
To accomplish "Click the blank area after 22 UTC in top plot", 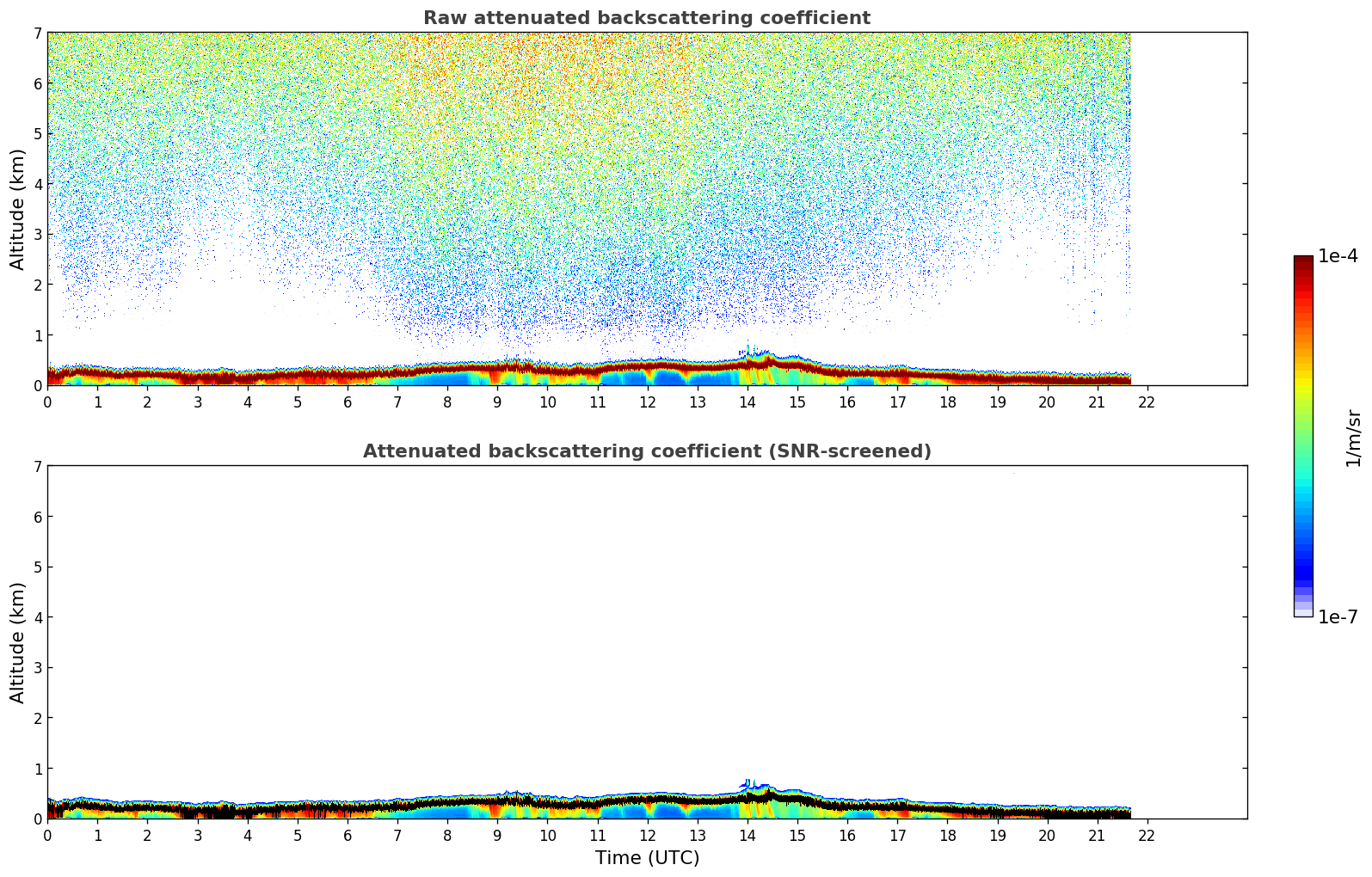I will (x=1196, y=206).
